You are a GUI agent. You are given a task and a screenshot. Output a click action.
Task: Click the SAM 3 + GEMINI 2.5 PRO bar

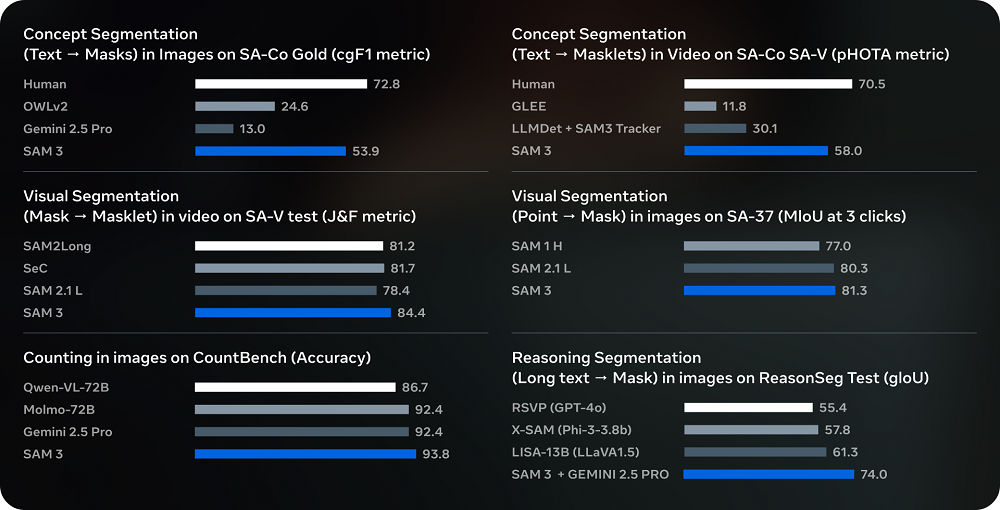768,474
